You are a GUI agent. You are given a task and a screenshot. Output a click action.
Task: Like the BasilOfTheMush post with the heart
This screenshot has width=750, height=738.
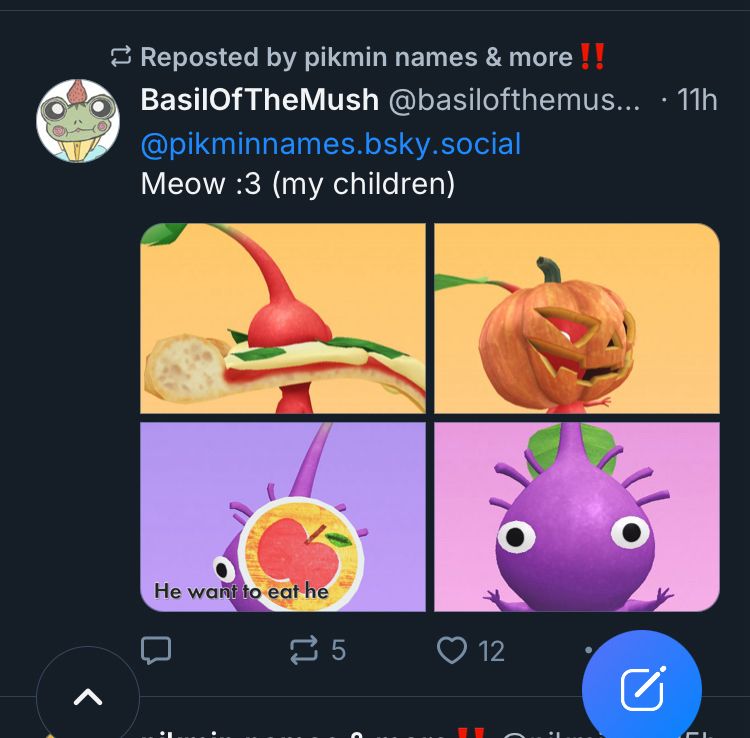453,651
